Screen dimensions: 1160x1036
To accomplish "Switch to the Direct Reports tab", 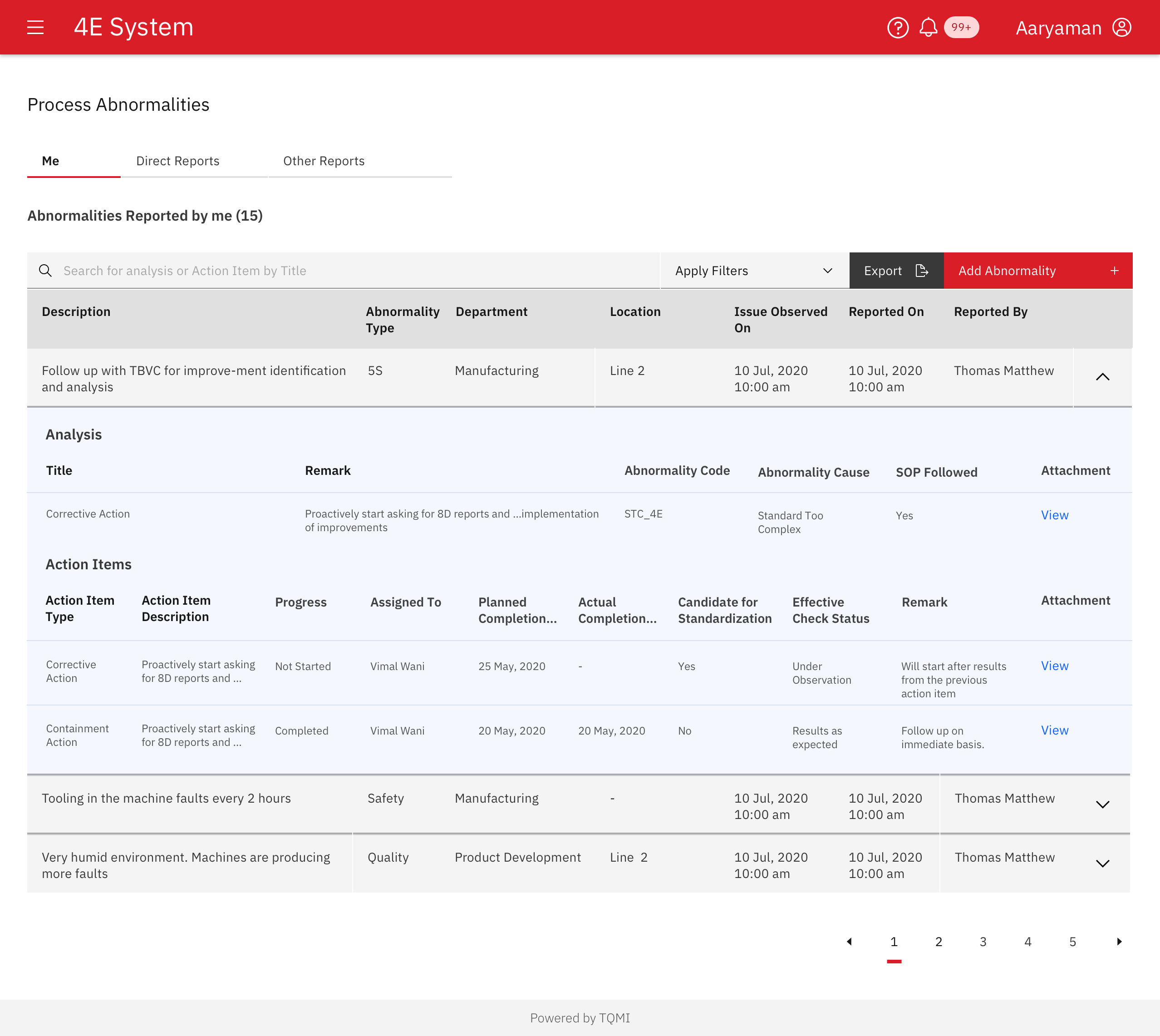I will pos(177,161).
